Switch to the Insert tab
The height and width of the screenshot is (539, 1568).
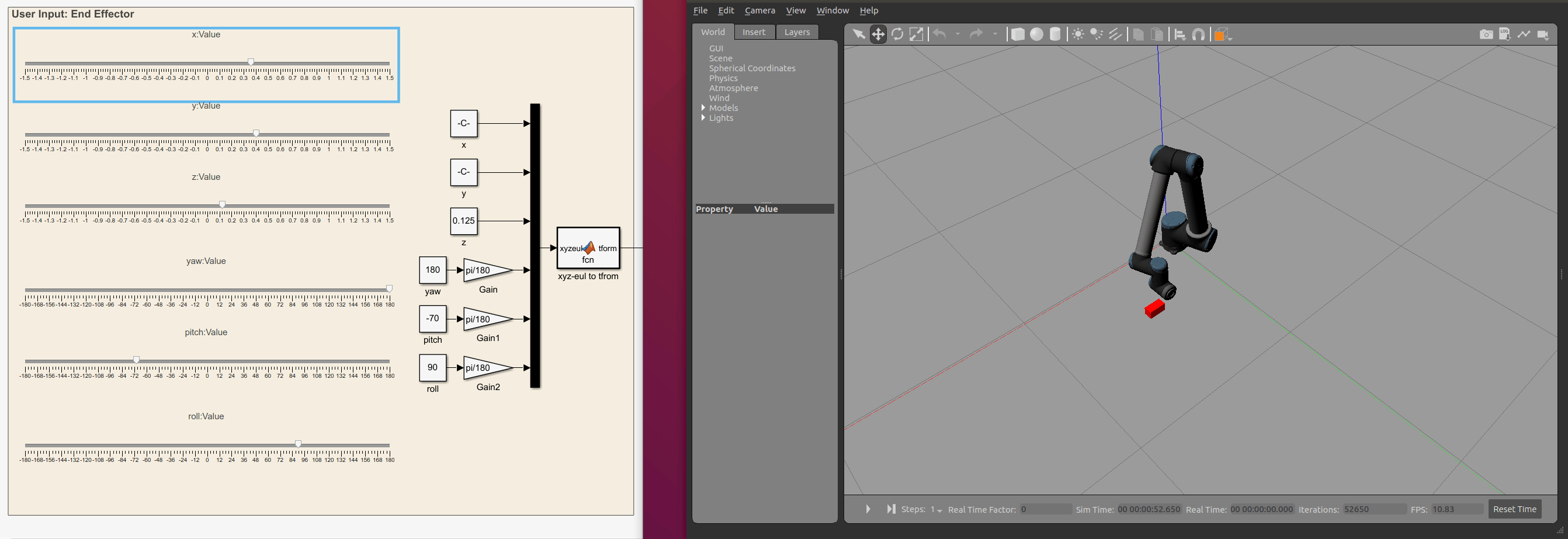coord(754,32)
